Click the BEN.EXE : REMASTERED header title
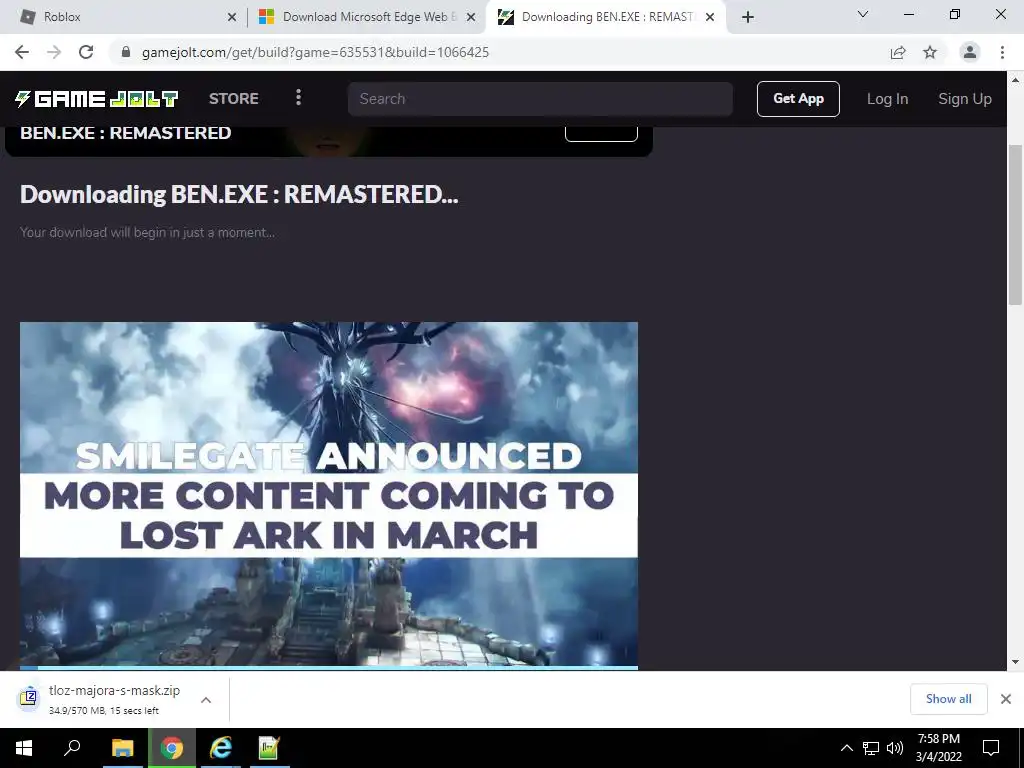This screenshot has width=1024, height=768. point(125,133)
